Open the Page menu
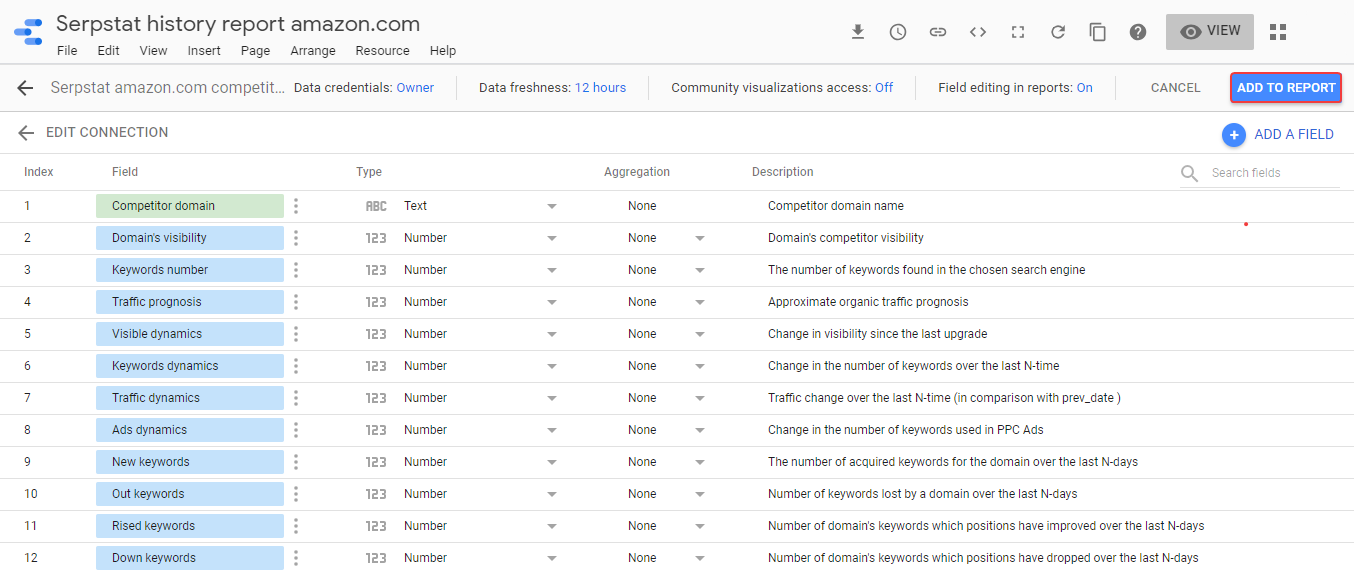Image resolution: width=1354 pixels, height=574 pixels. click(x=255, y=51)
